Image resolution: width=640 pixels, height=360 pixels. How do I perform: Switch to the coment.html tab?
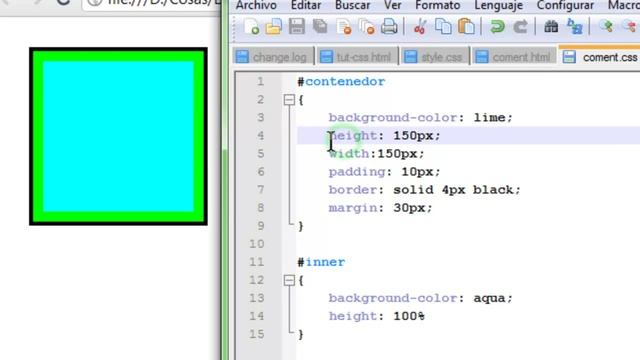pos(514,57)
